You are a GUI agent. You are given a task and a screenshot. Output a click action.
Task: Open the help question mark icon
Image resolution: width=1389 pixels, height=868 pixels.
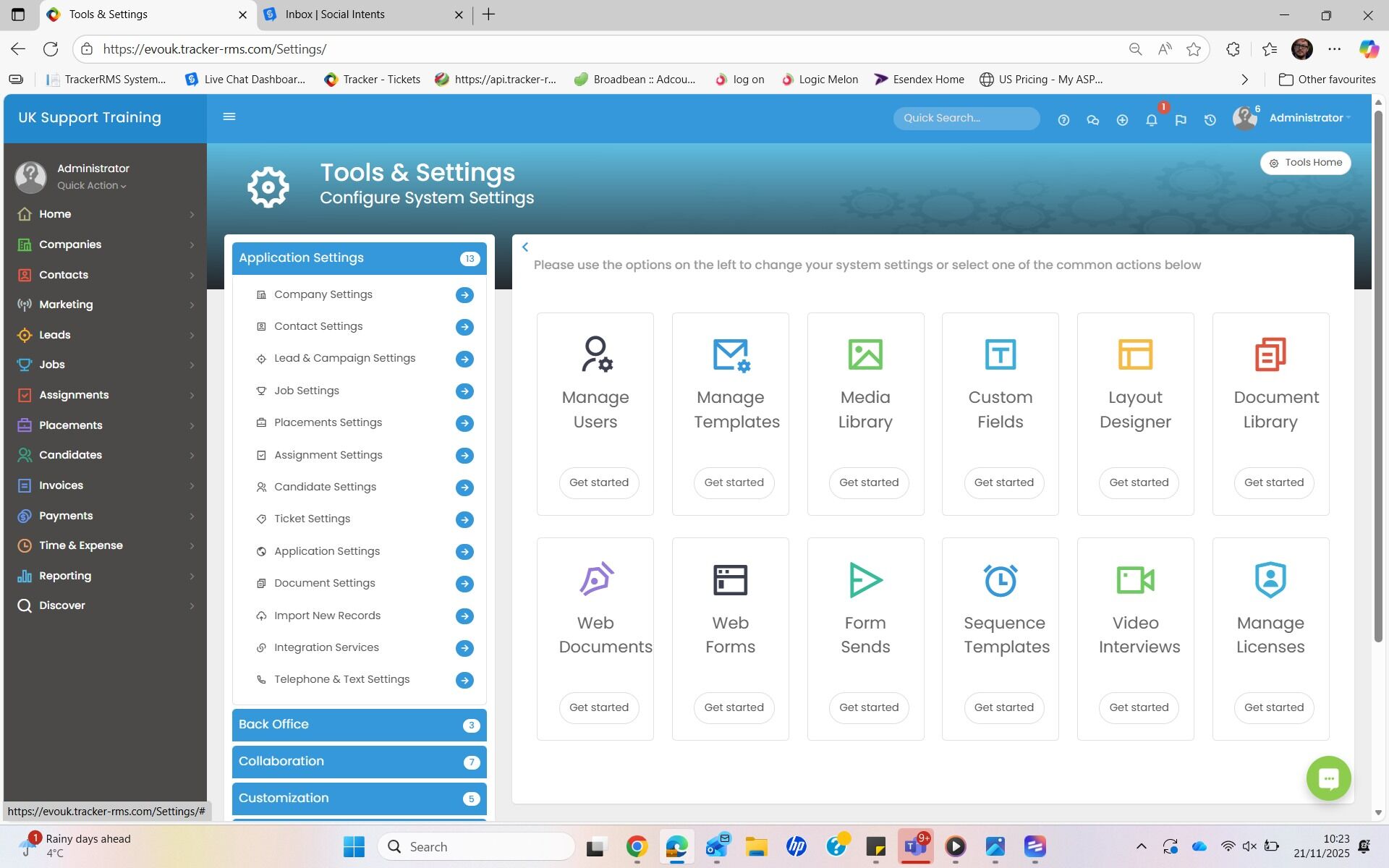(1063, 120)
